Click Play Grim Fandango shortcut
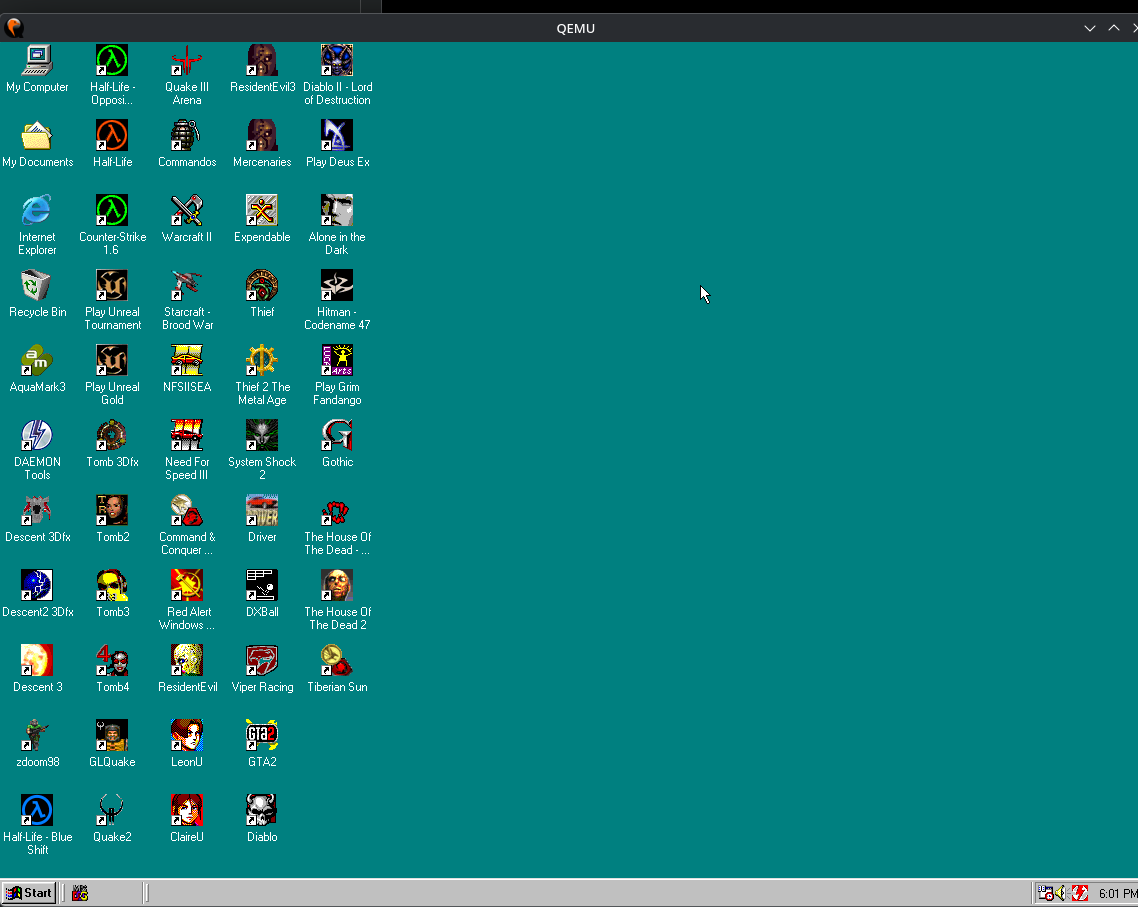This screenshot has width=1138, height=907. point(337,360)
